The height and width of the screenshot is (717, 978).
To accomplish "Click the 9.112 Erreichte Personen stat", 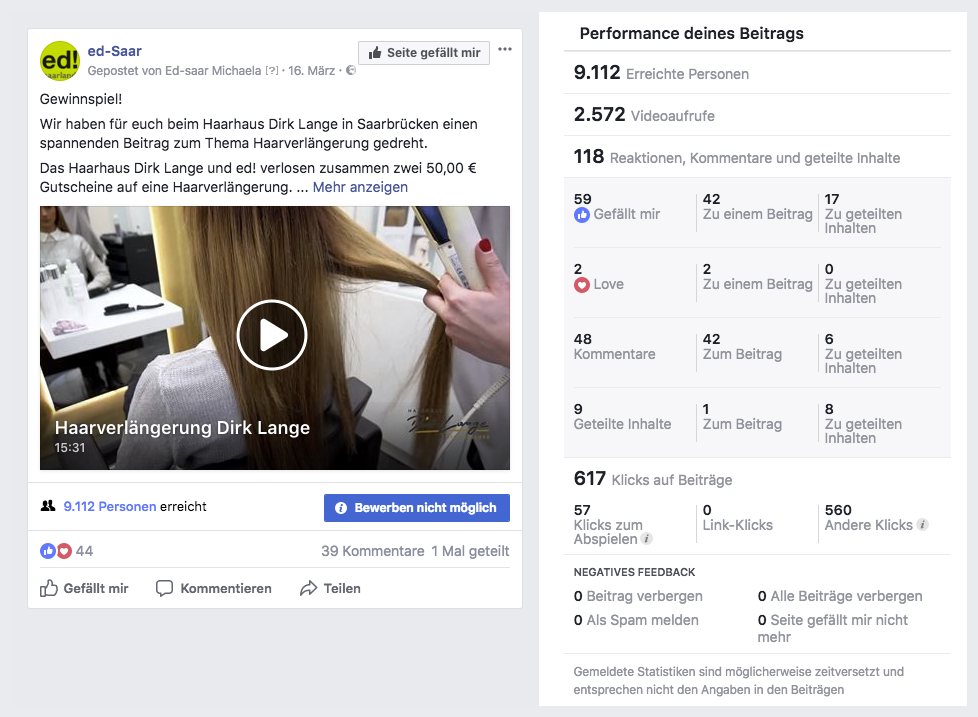I will pyautogui.click(x=661, y=73).
